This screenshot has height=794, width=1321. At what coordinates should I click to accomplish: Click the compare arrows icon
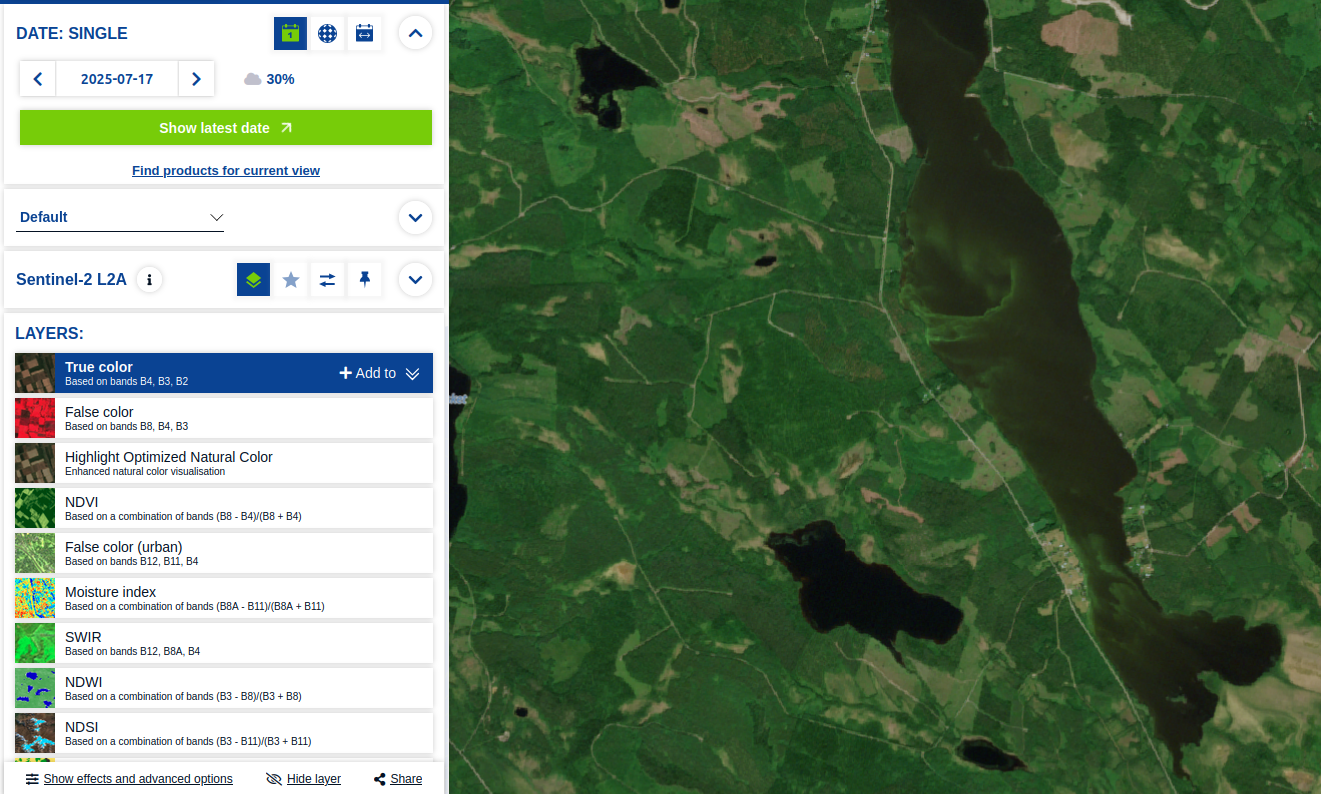[327, 280]
